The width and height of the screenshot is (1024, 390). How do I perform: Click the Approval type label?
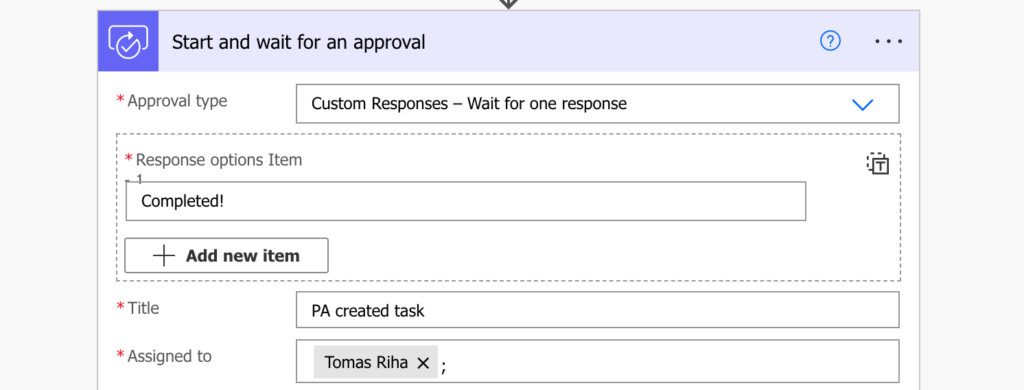tap(177, 101)
